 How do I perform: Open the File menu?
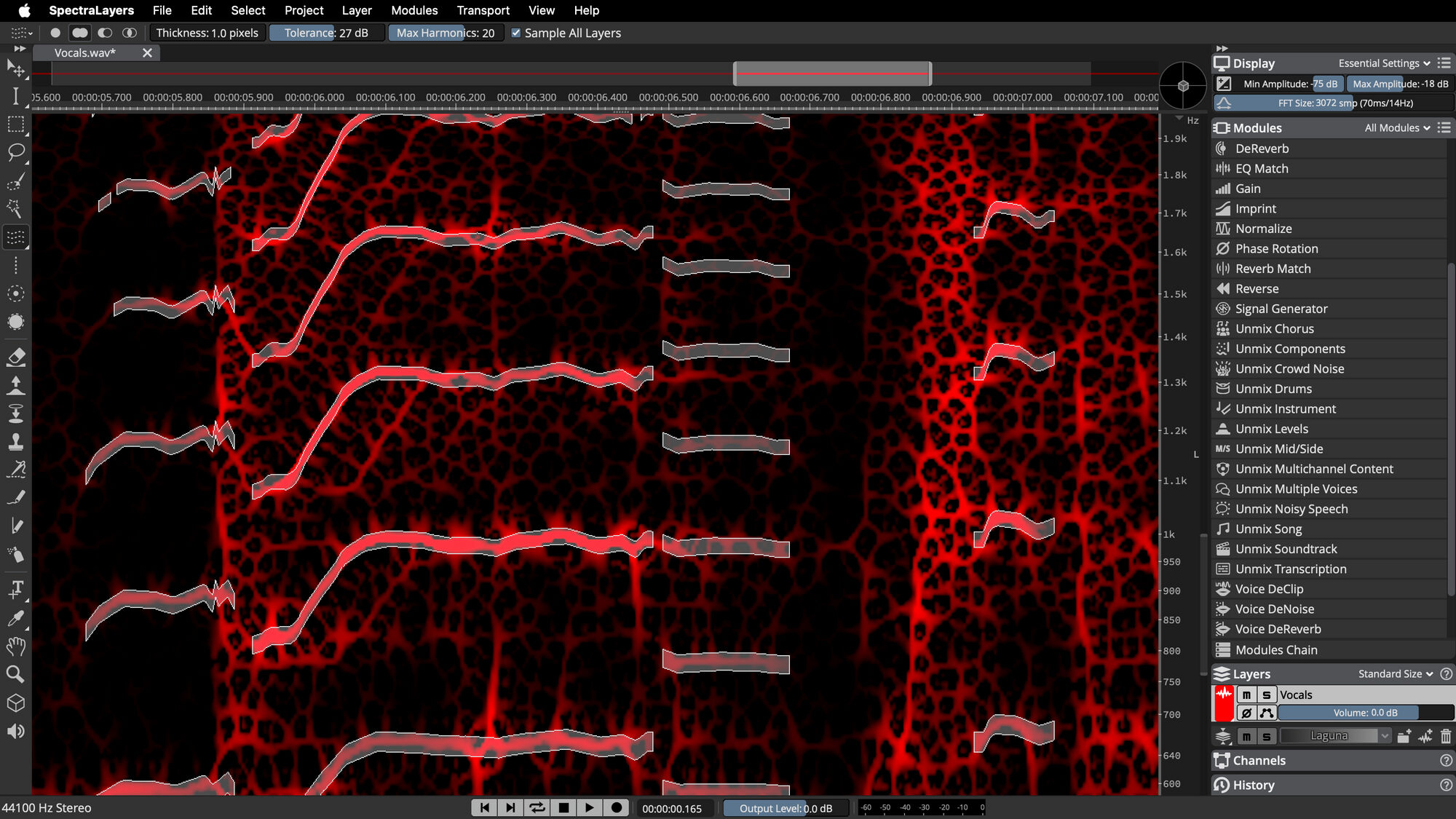tap(162, 10)
